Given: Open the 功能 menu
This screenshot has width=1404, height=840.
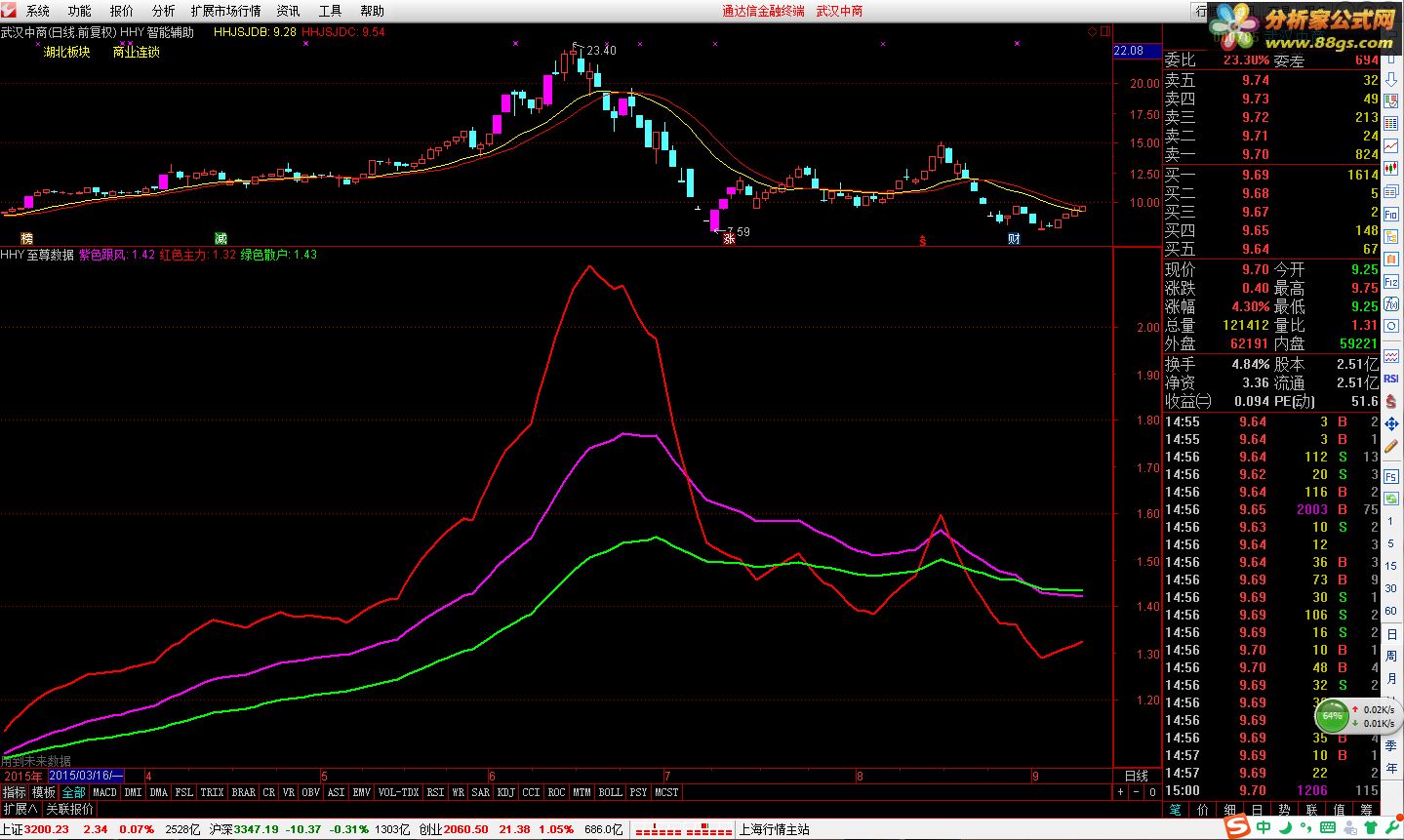Looking at the screenshot, I should coord(80,11).
